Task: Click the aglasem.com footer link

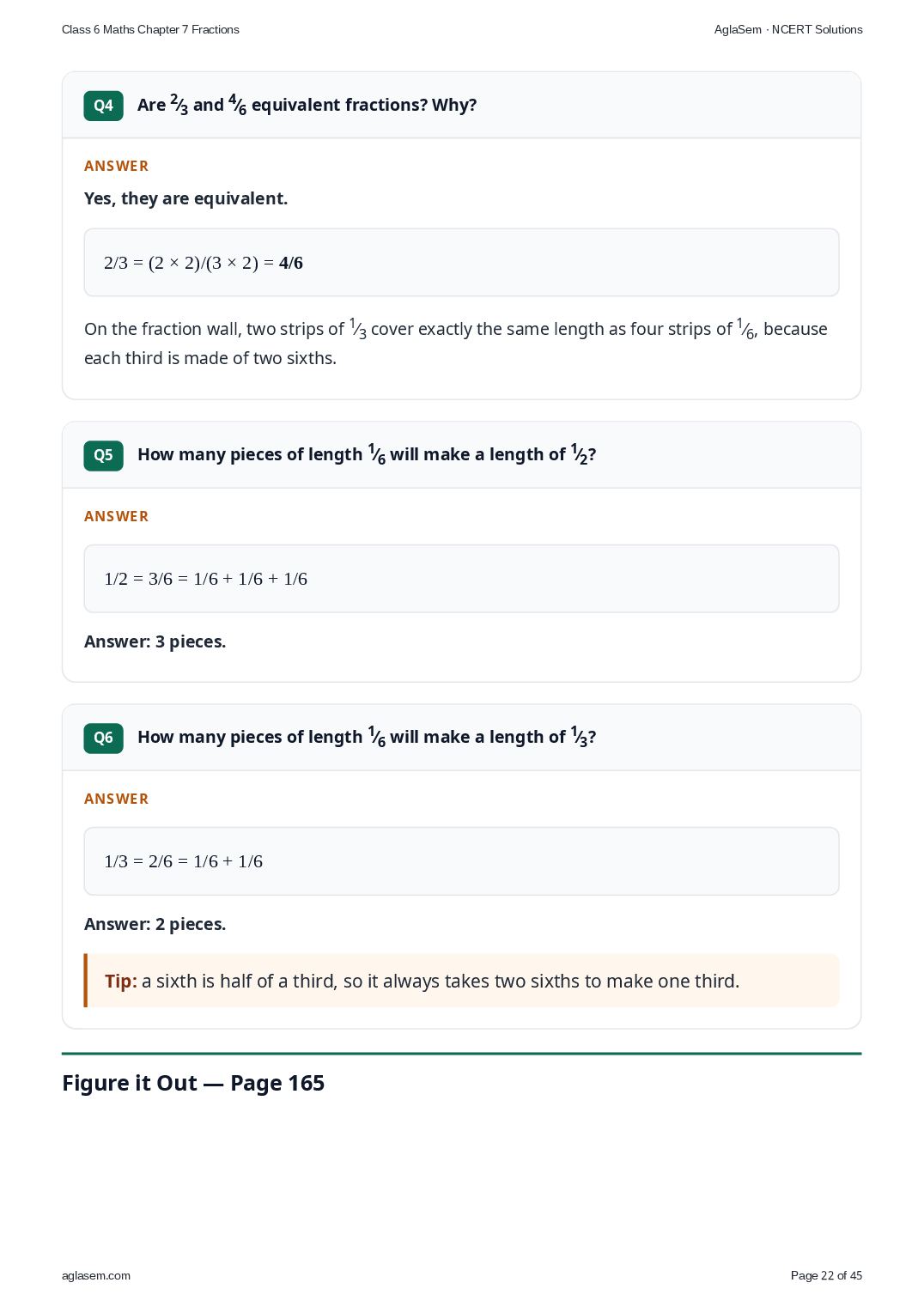Action: [x=96, y=1275]
